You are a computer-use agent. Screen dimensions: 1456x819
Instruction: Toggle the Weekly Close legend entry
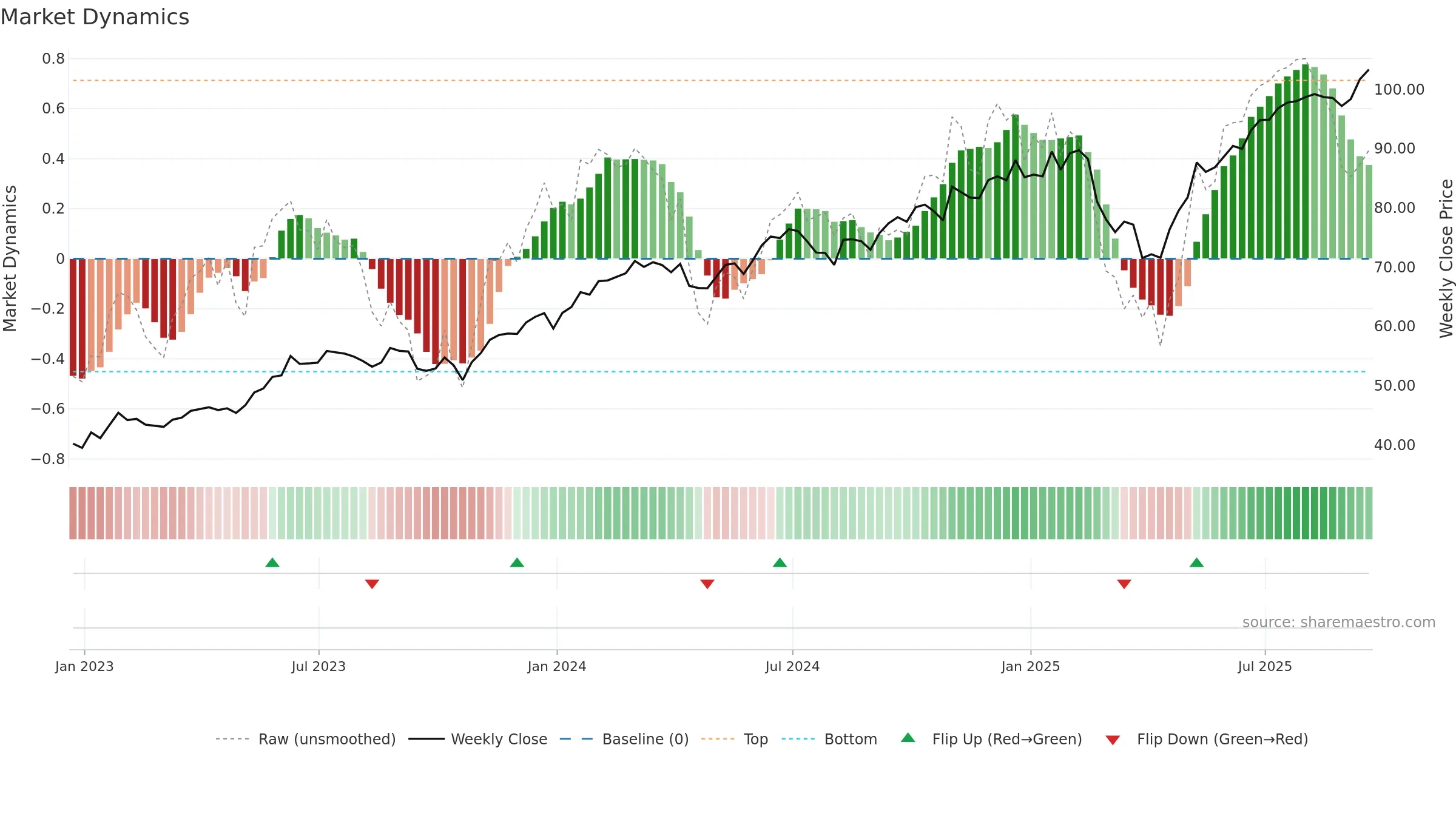(478, 739)
